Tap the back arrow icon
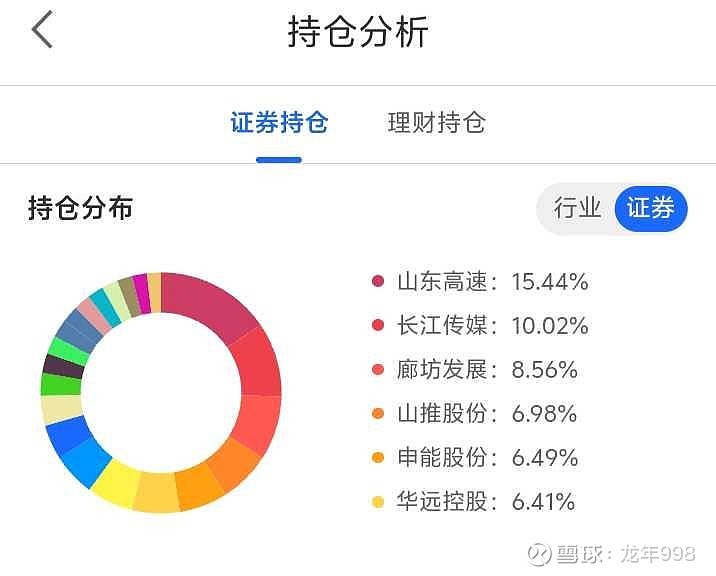The height and width of the screenshot is (576, 716). (x=42, y=31)
